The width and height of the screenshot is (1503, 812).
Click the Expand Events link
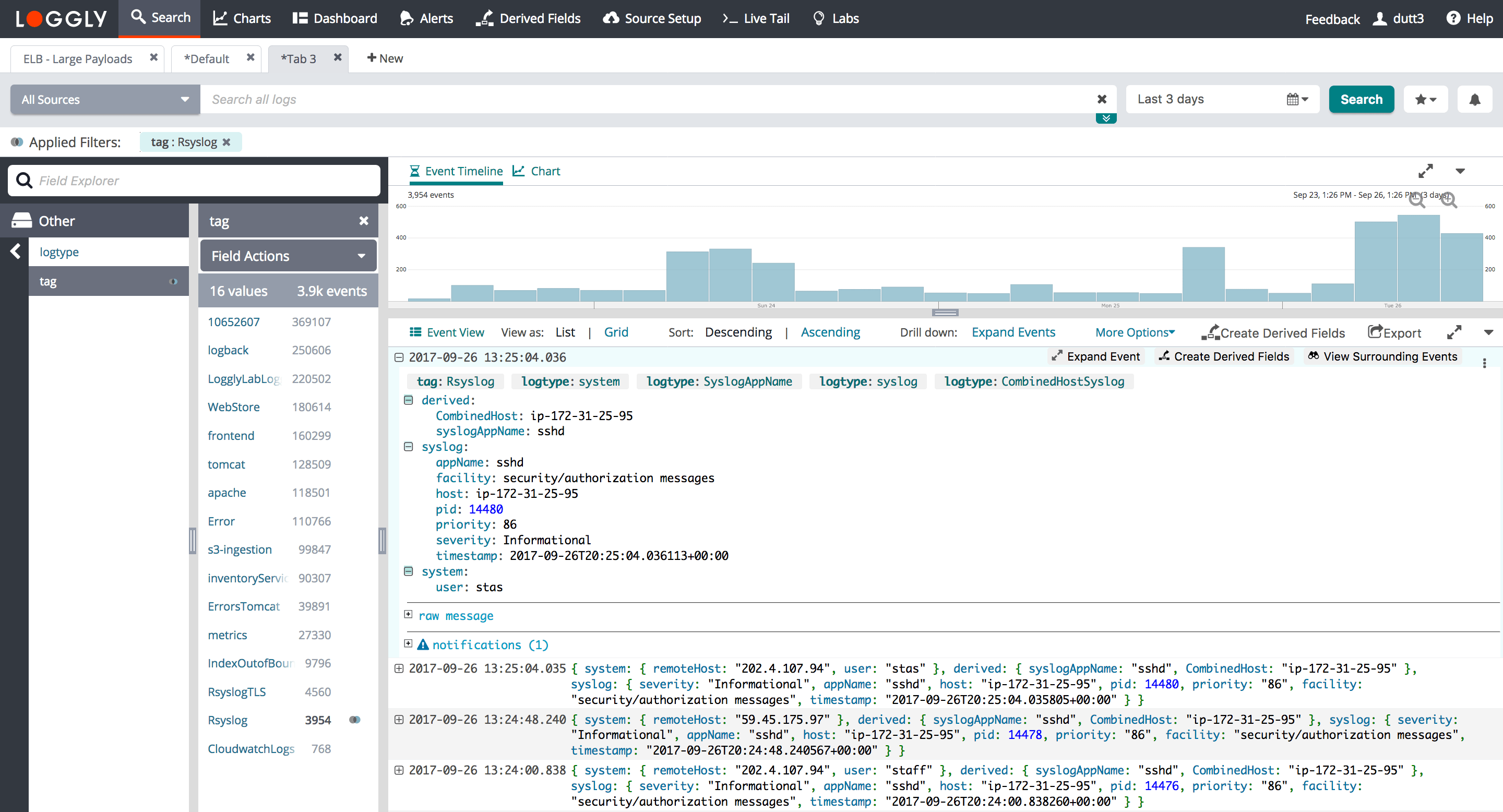1013,332
